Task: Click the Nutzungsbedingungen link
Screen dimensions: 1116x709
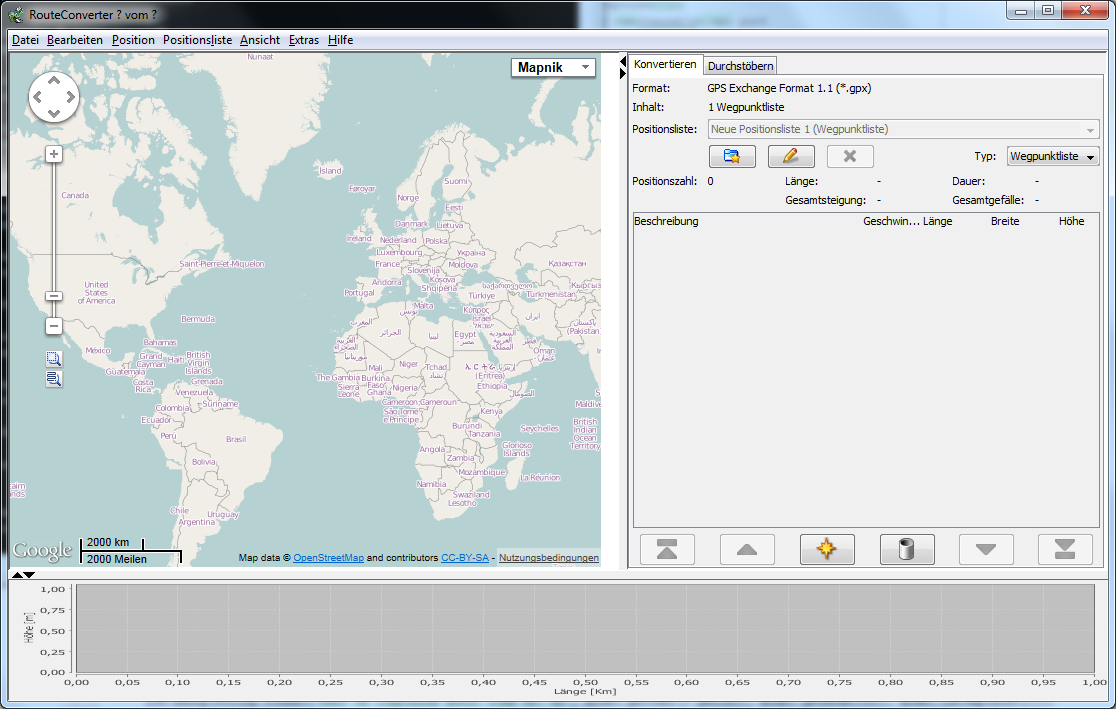Action: (x=548, y=558)
